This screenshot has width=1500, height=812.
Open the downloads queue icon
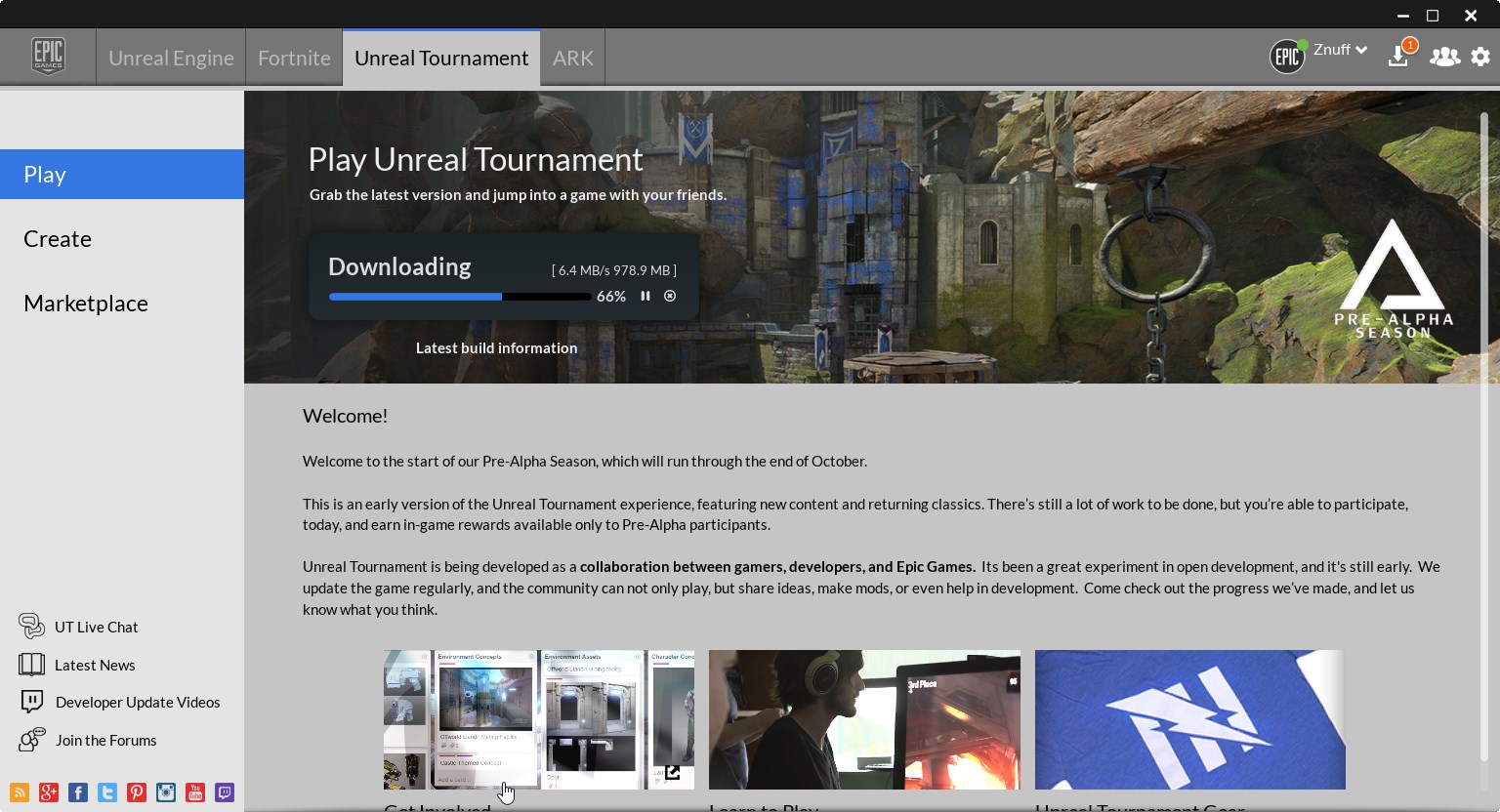[1398, 57]
